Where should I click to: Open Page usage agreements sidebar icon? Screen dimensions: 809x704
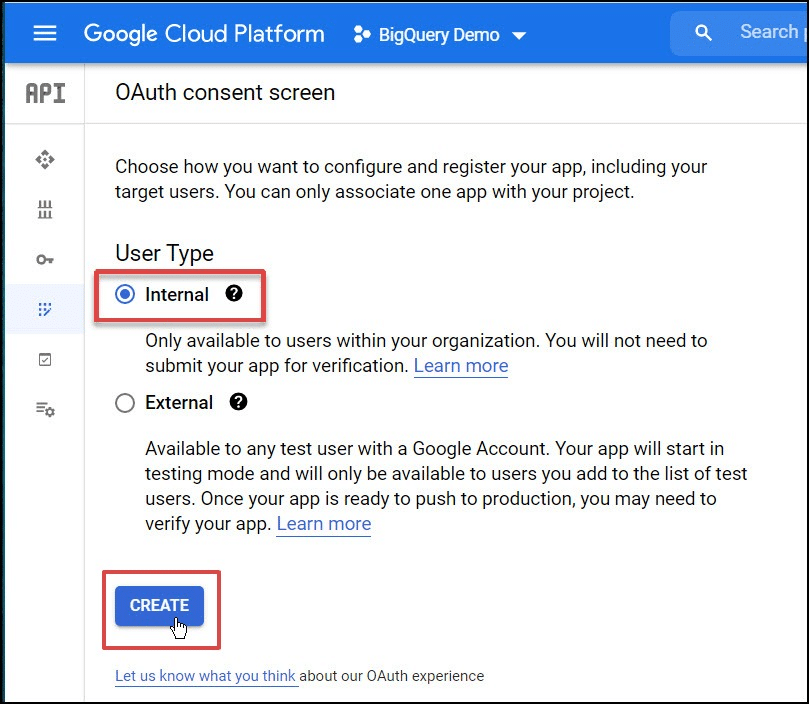click(x=45, y=409)
